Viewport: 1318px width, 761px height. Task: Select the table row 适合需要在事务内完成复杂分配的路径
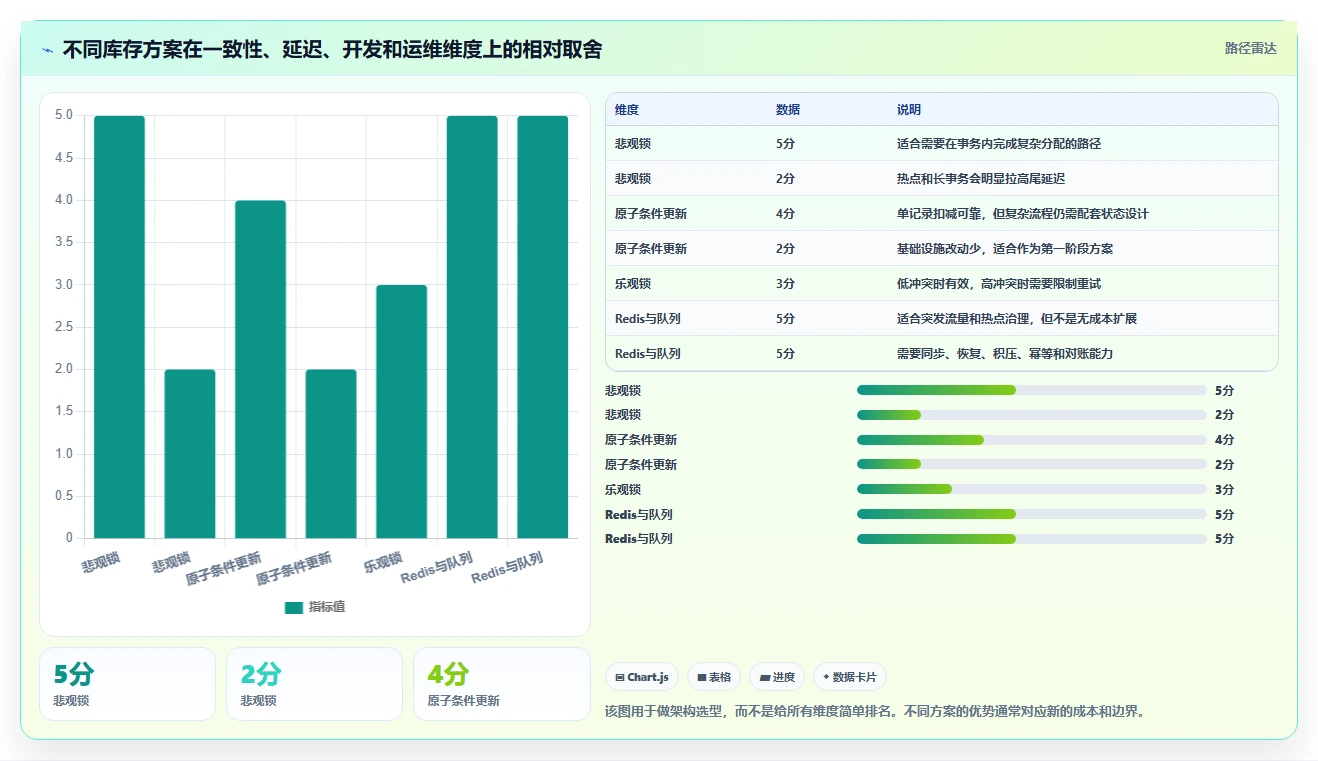click(941, 143)
